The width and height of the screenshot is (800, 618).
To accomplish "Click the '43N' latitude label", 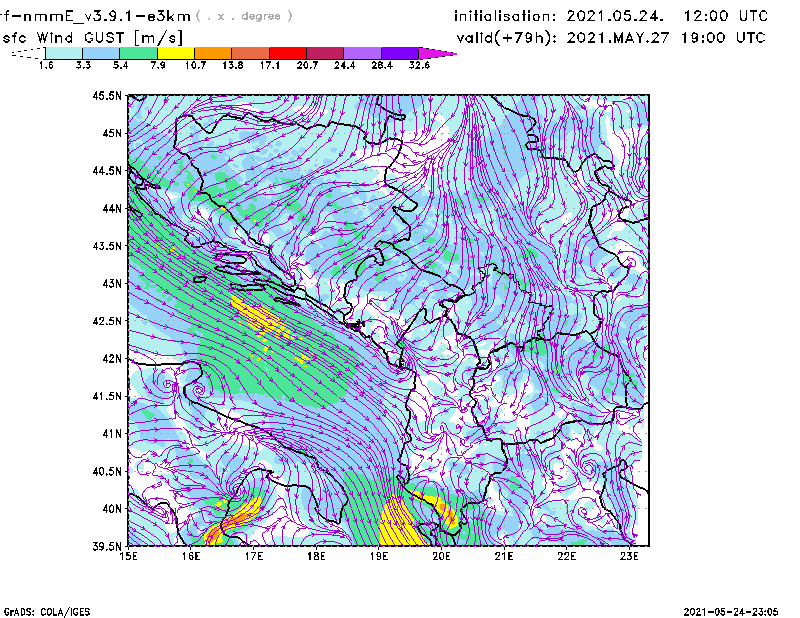I will point(112,283).
